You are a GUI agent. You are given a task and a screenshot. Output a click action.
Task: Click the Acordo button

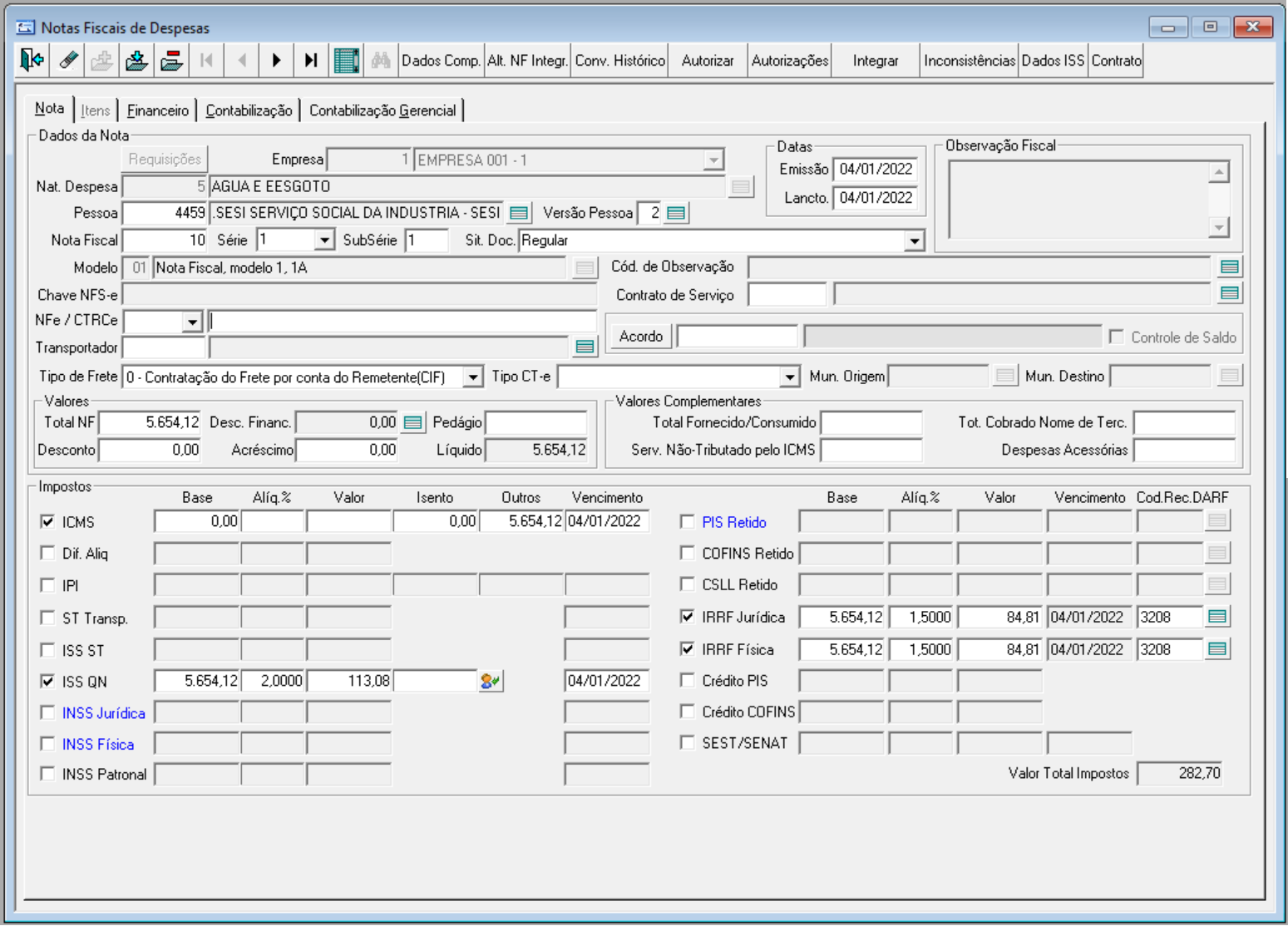click(x=641, y=337)
